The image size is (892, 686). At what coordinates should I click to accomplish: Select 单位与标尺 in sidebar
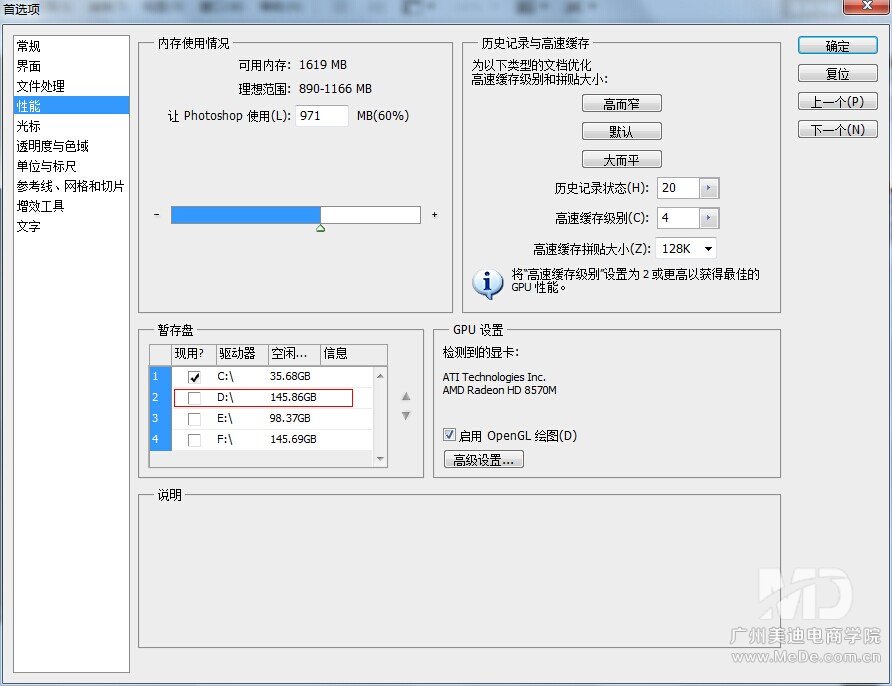coord(46,166)
